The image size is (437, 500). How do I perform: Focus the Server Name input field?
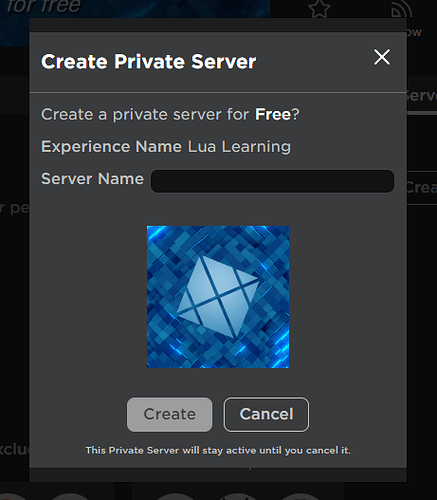(x=272, y=181)
